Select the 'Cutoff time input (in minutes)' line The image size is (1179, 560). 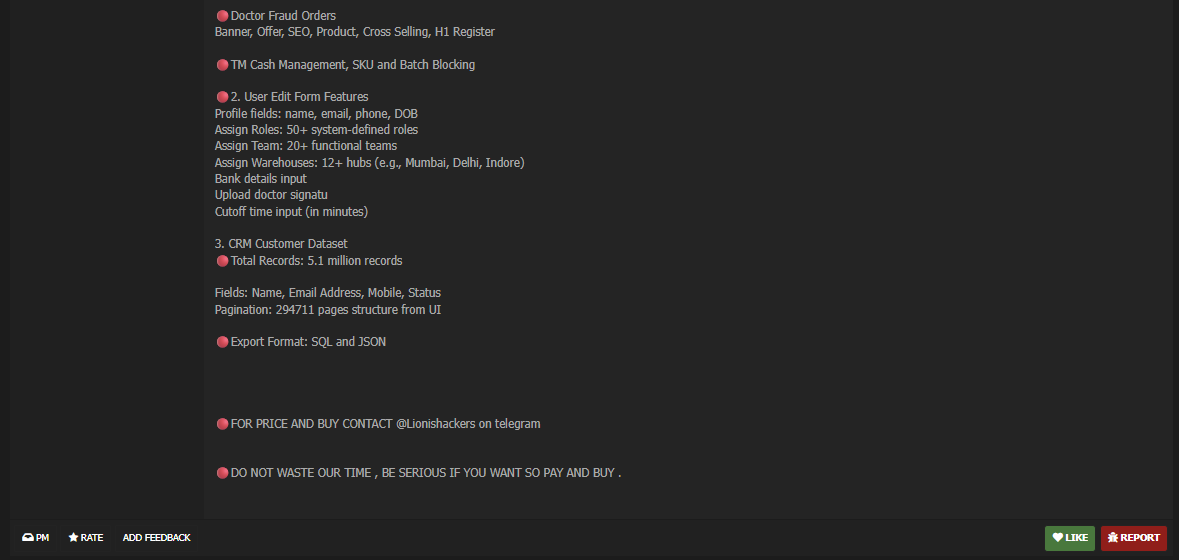(x=291, y=212)
